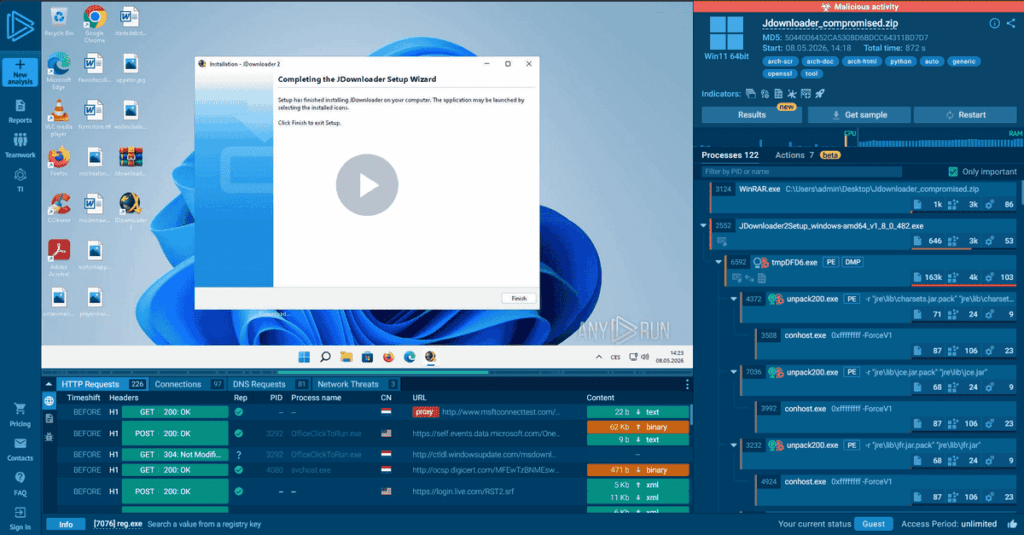Switch to the Processes tab
Screen dimensions: 1024x535
(x=730, y=155)
